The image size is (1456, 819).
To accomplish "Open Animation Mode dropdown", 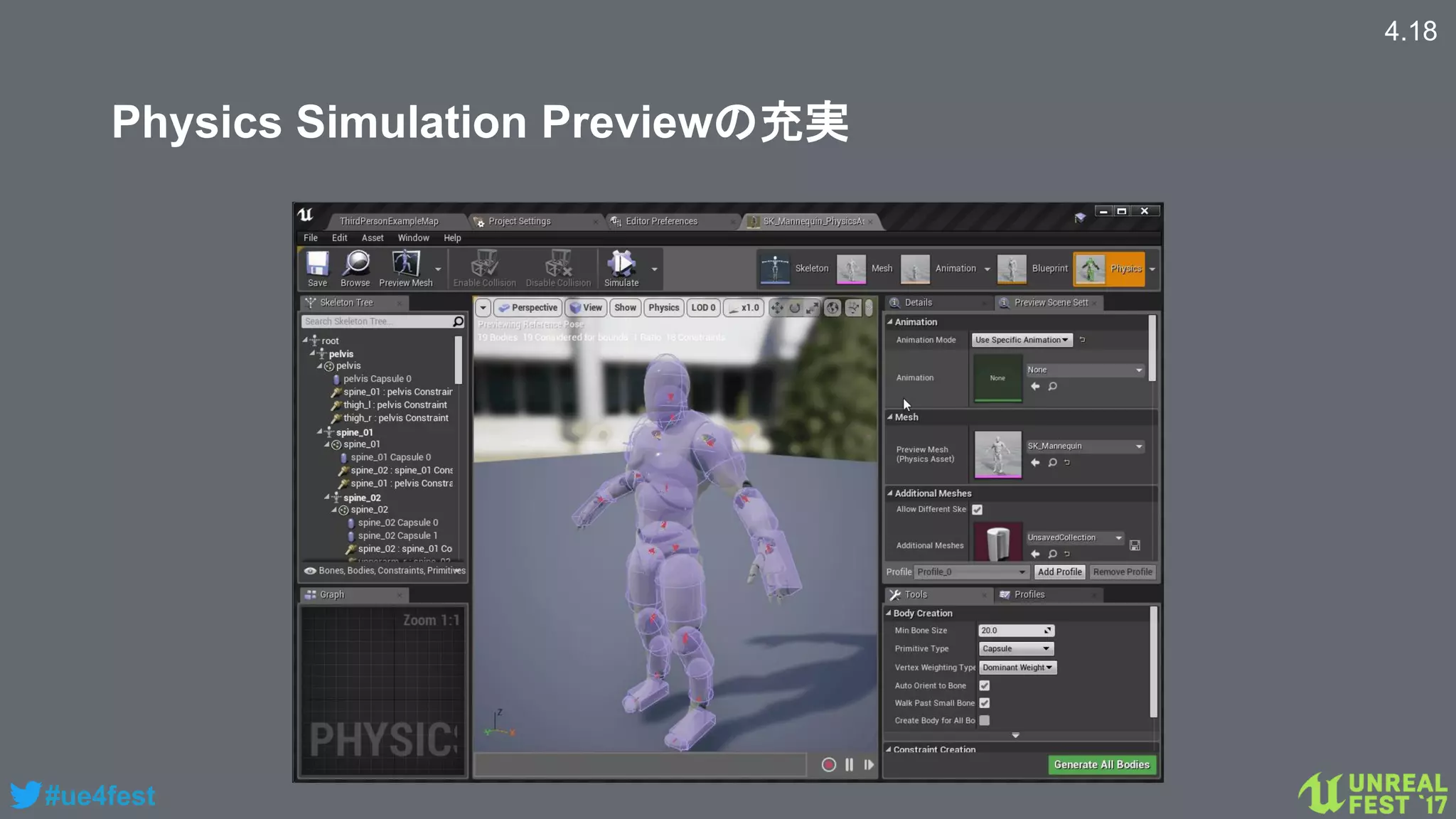I will (1022, 340).
